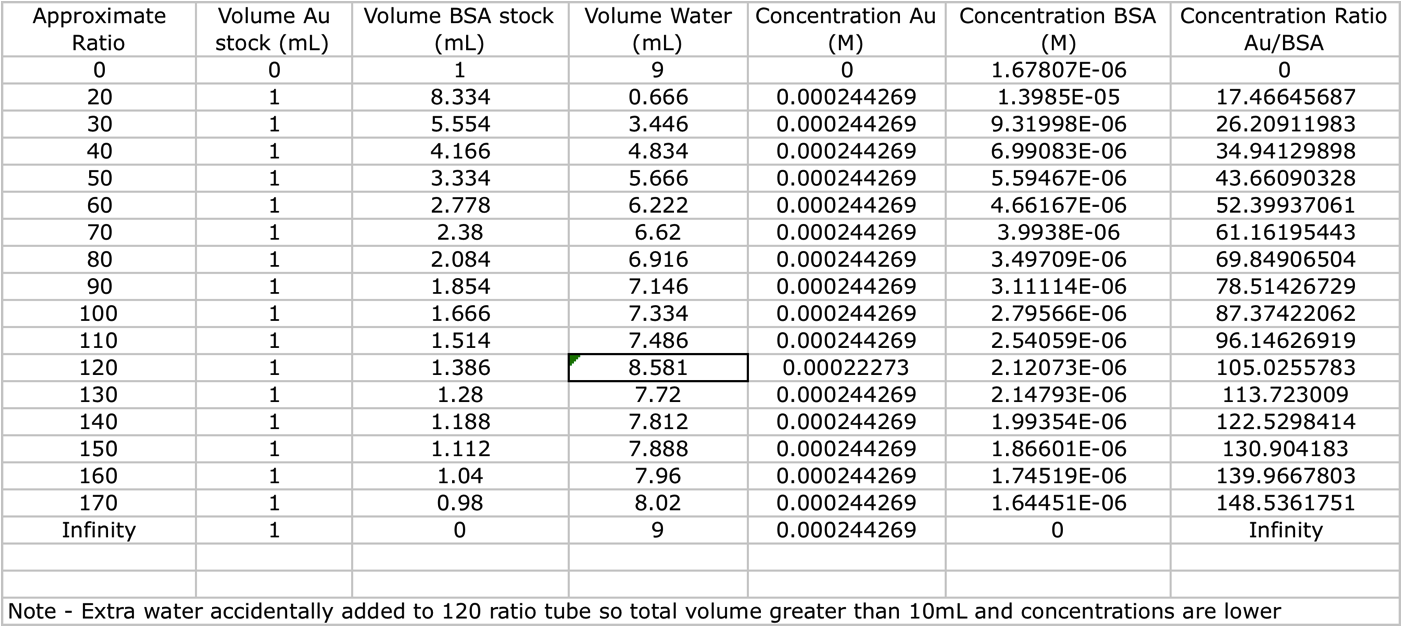Select water volume 0.666 cell

click(x=657, y=97)
